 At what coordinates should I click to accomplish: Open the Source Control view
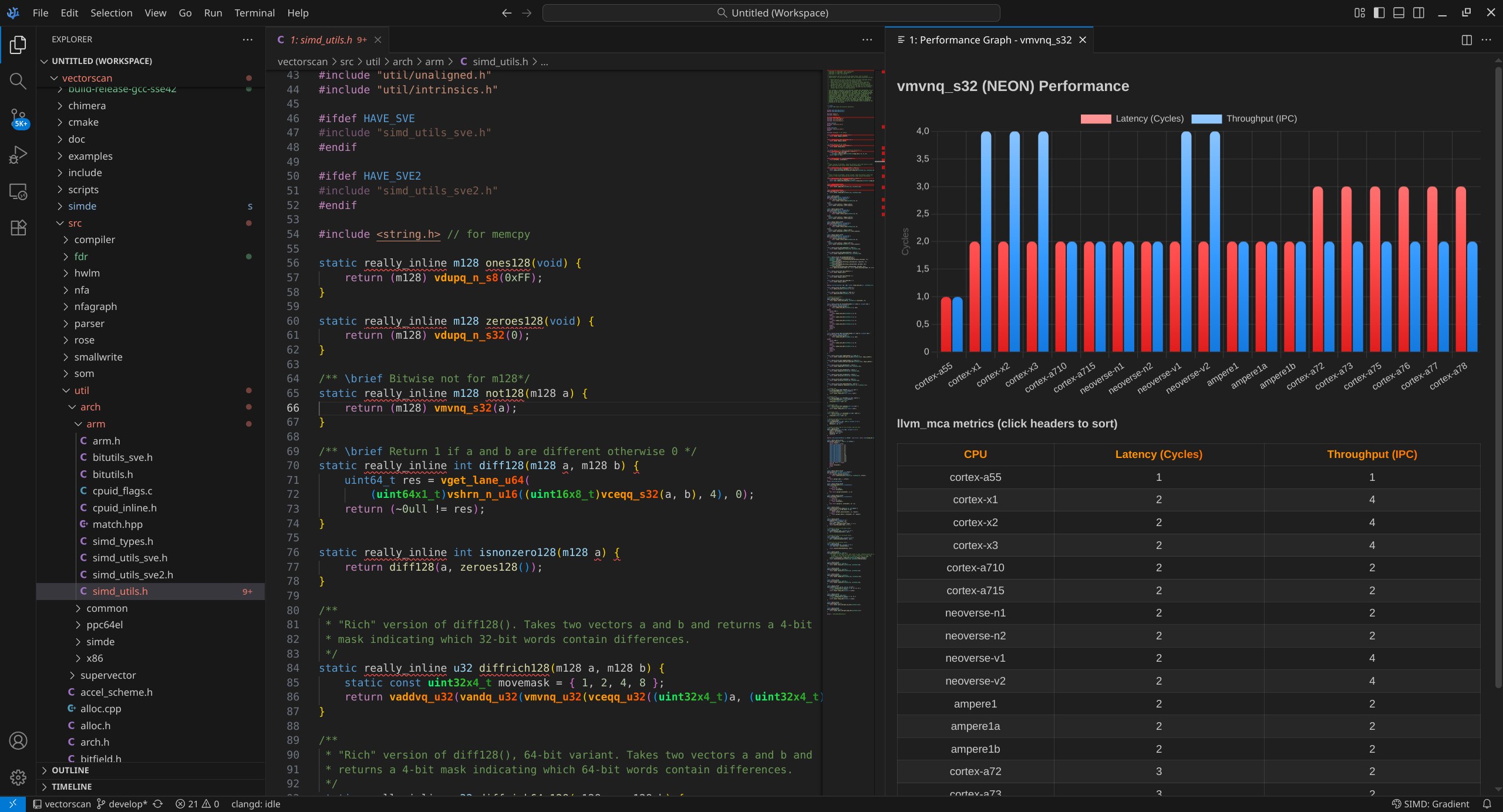click(x=18, y=116)
